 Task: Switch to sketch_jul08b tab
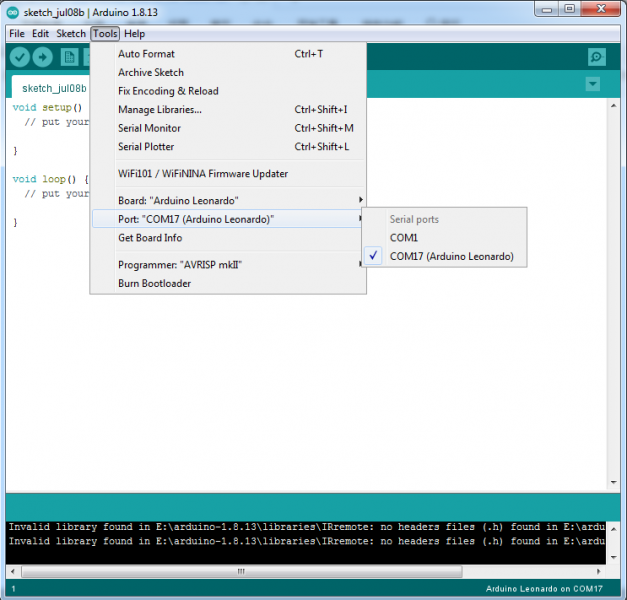[54, 88]
